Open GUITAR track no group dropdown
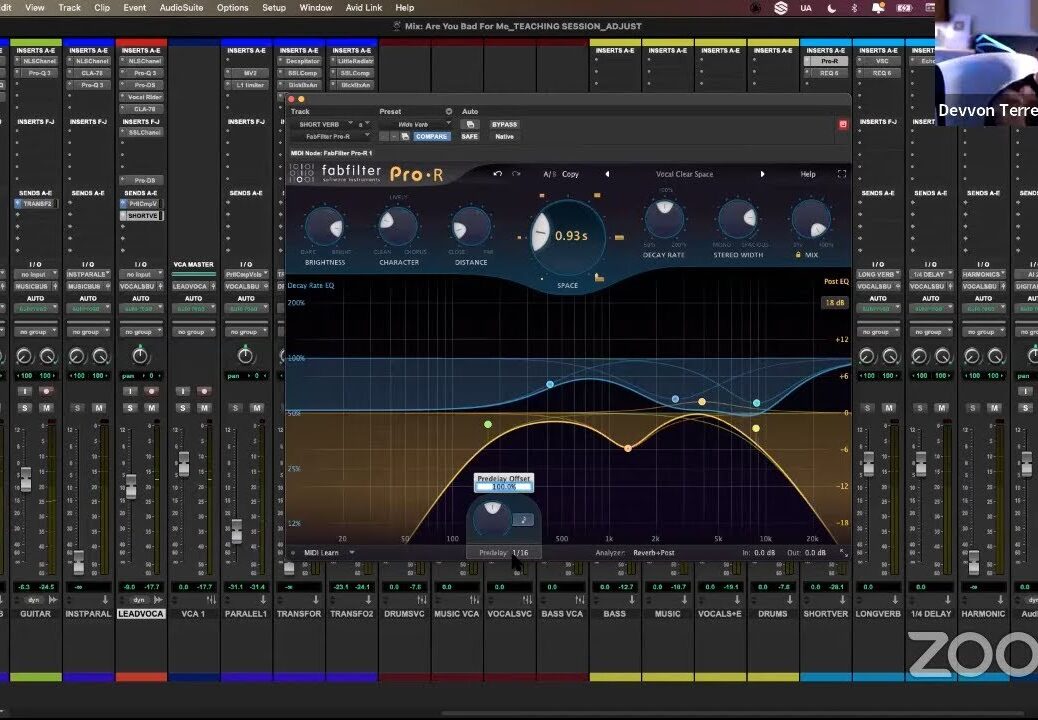 (x=35, y=332)
